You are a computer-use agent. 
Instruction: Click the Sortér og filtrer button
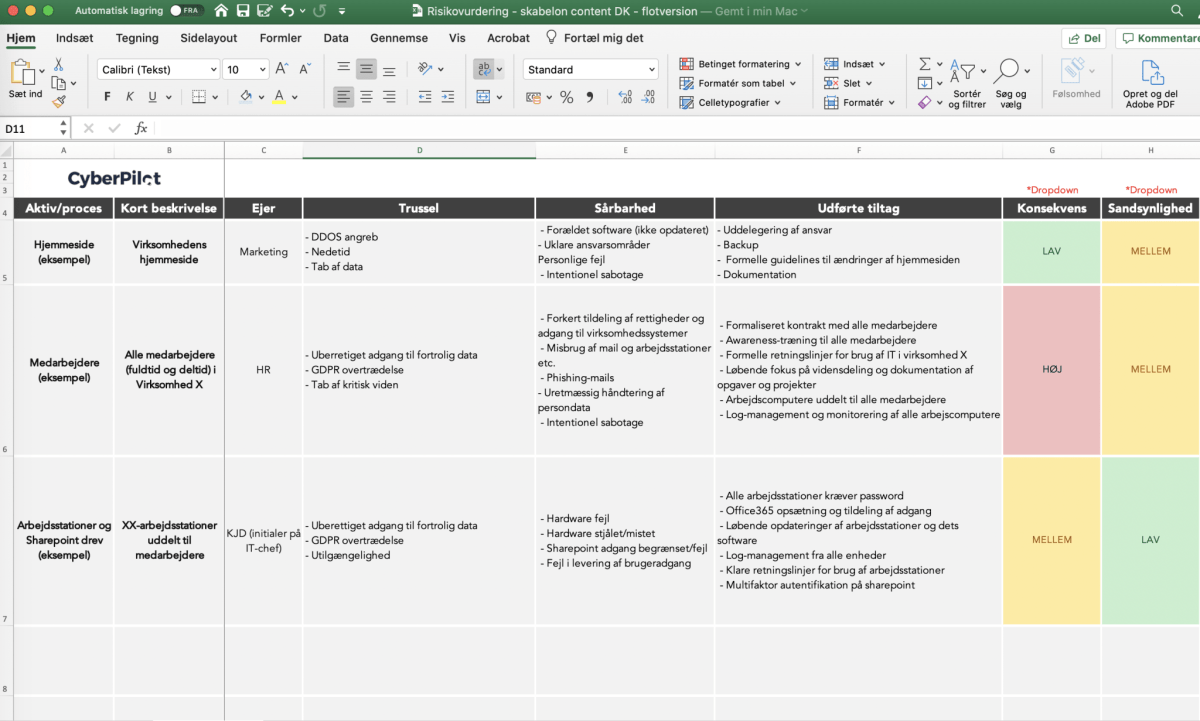click(966, 83)
